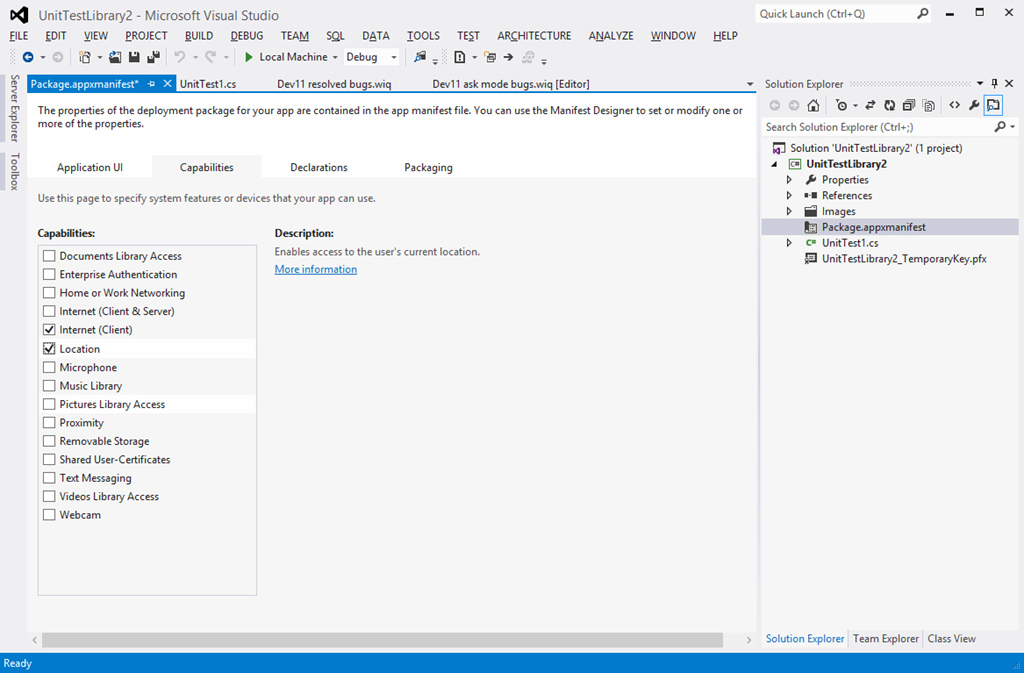The height and width of the screenshot is (673, 1024).
Task: Open the UnitTest1.cs document tab
Action: tap(208, 84)
